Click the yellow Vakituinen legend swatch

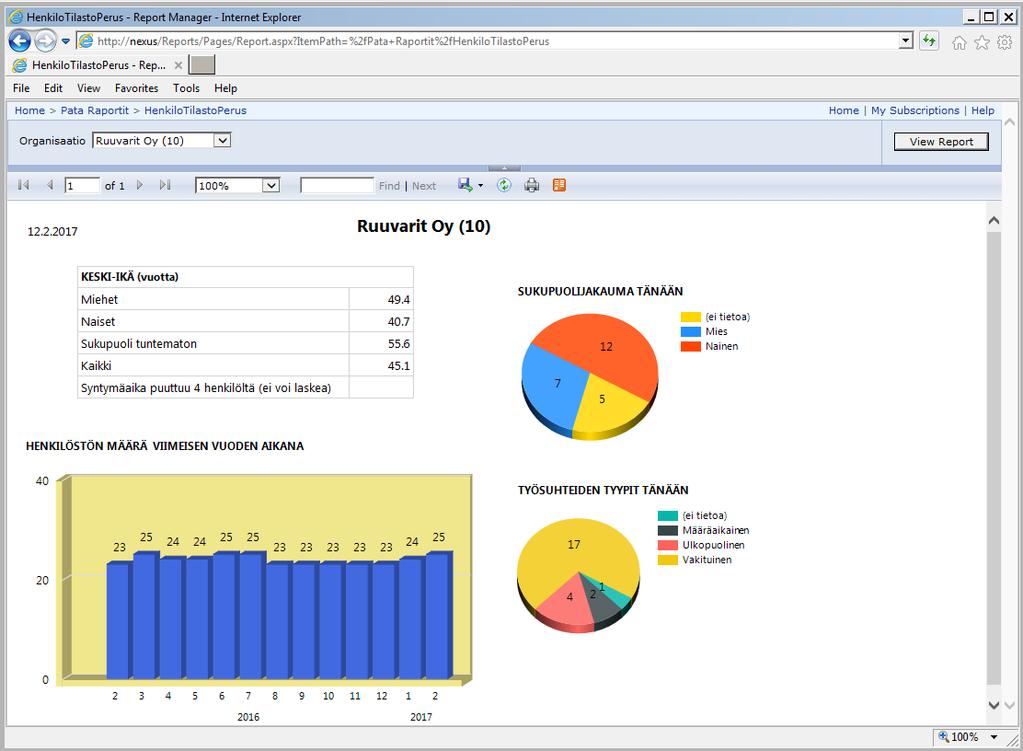667,560
